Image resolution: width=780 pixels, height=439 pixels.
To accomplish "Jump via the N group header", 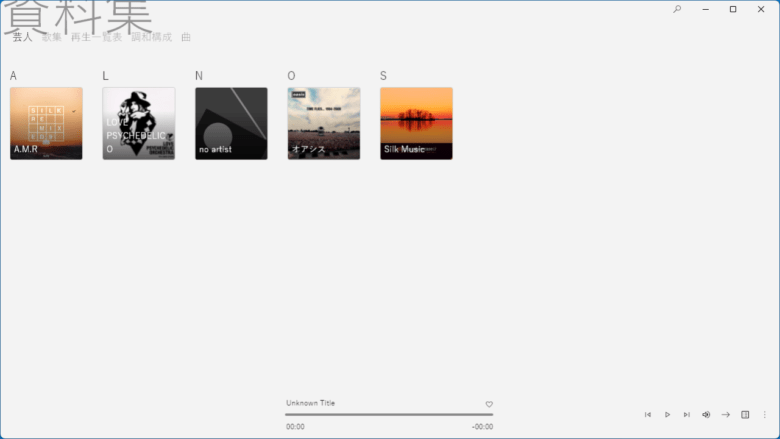I will pyautogui.click(x=199, y=76).
